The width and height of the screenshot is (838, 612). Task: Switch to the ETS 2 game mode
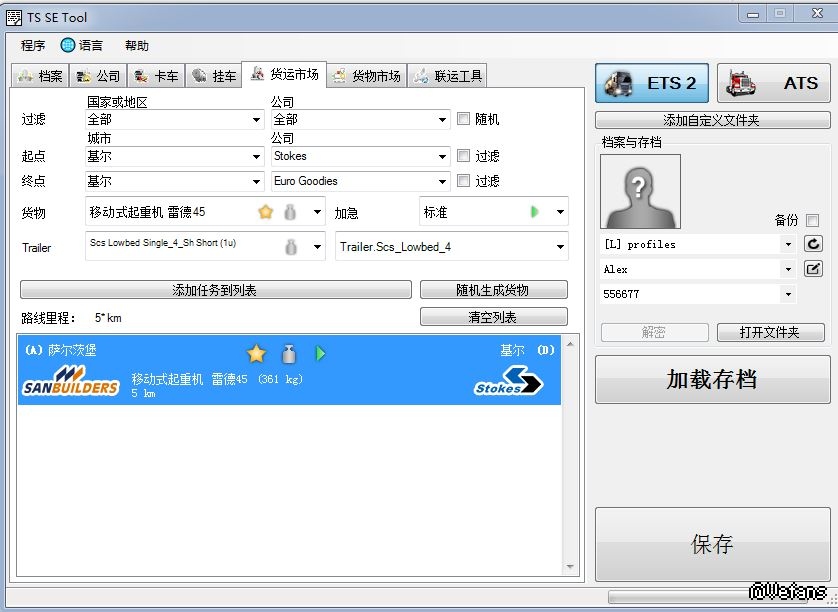[652, 83]
